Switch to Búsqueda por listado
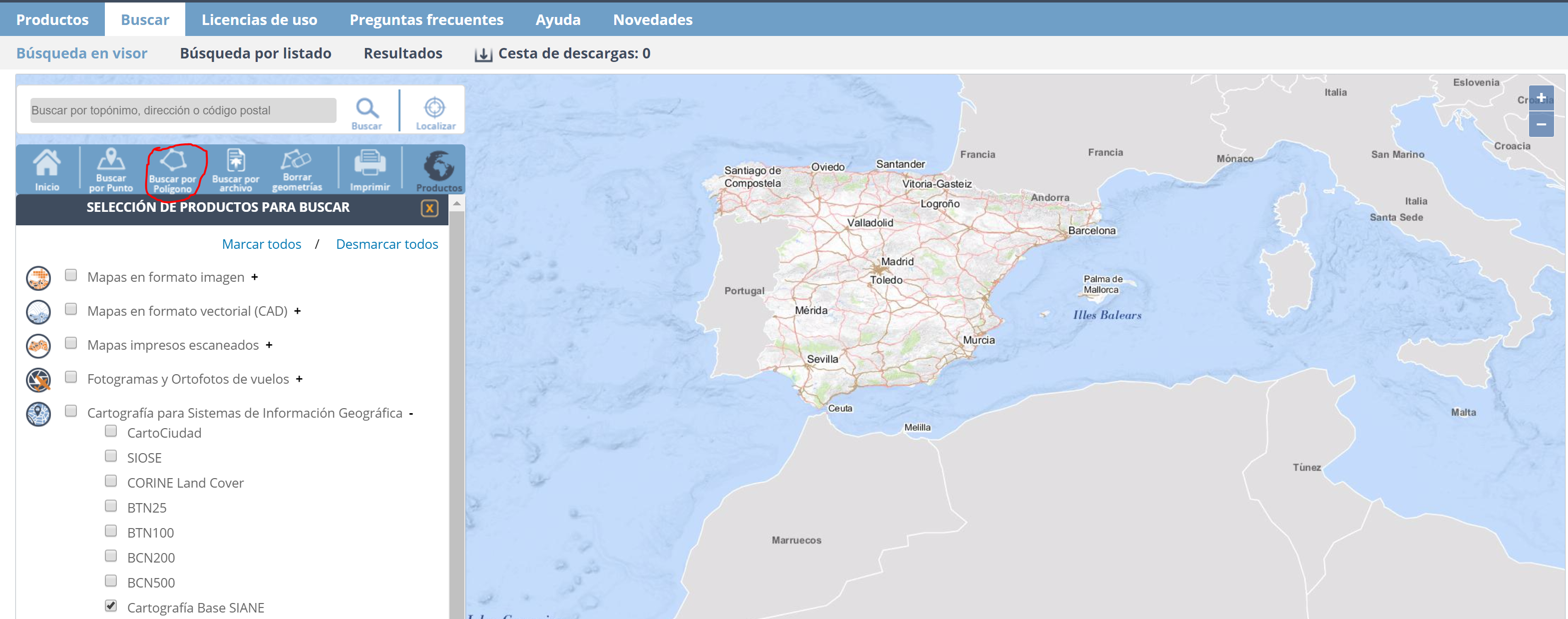 256,53
